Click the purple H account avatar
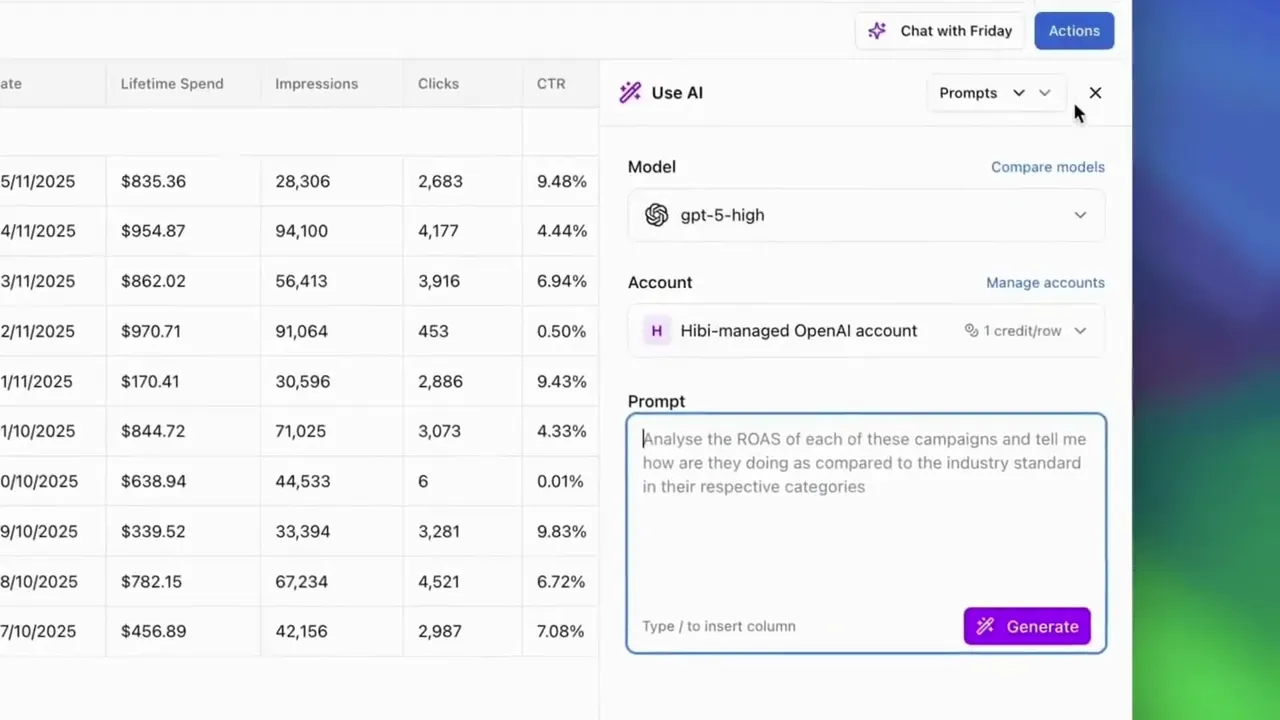1280x720 pixels. pos(656,331)
